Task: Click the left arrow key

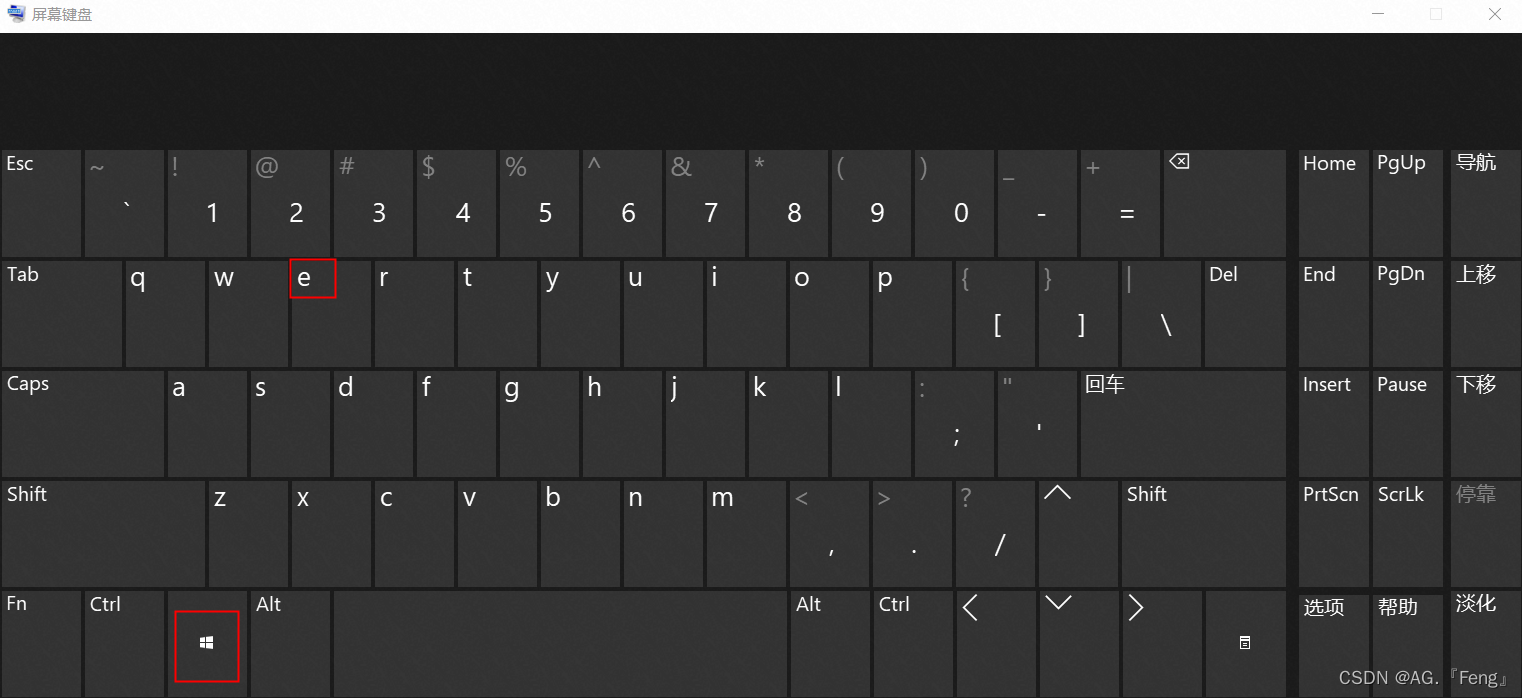Action: (x=995, y=642)
